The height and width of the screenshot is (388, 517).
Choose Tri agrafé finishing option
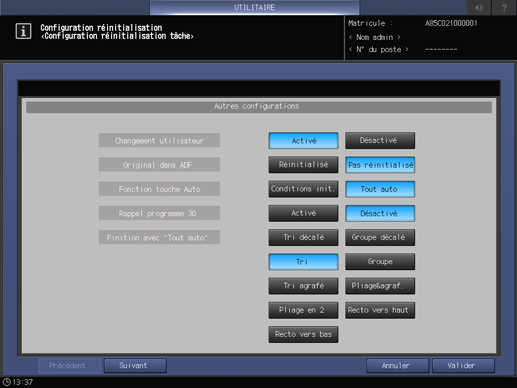(303, 286)
